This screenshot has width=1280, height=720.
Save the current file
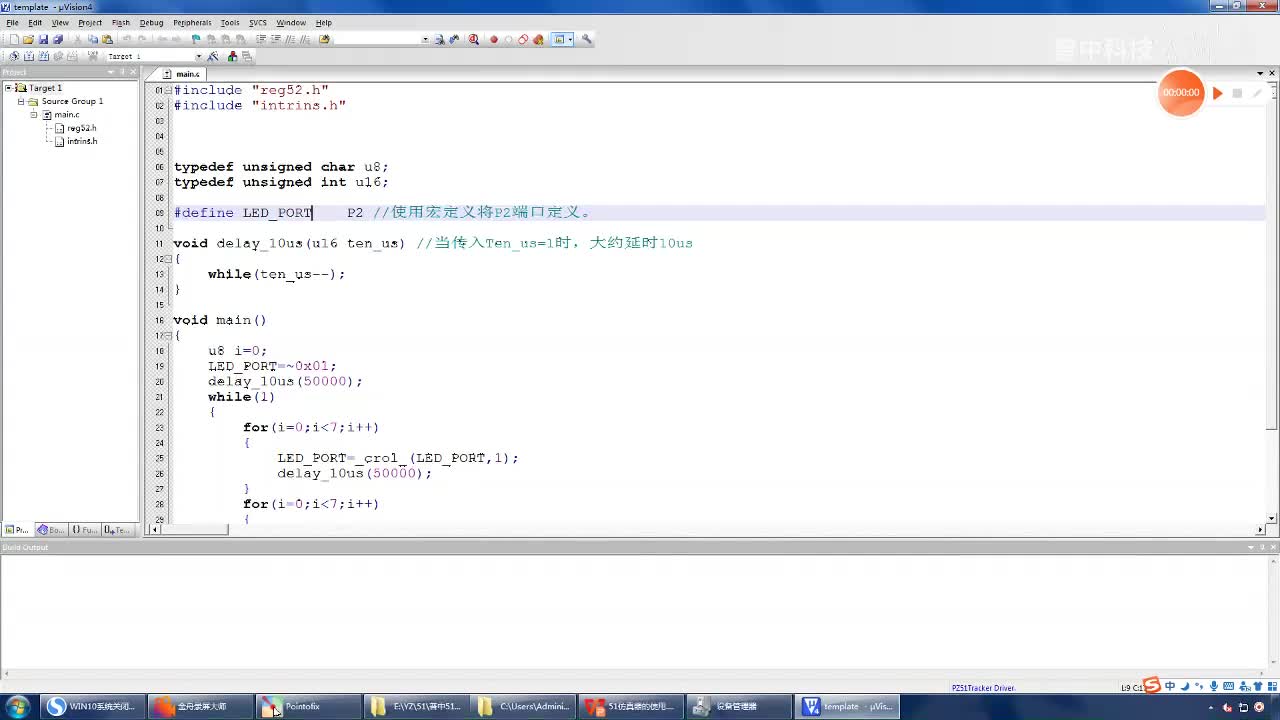click(43, 40)
